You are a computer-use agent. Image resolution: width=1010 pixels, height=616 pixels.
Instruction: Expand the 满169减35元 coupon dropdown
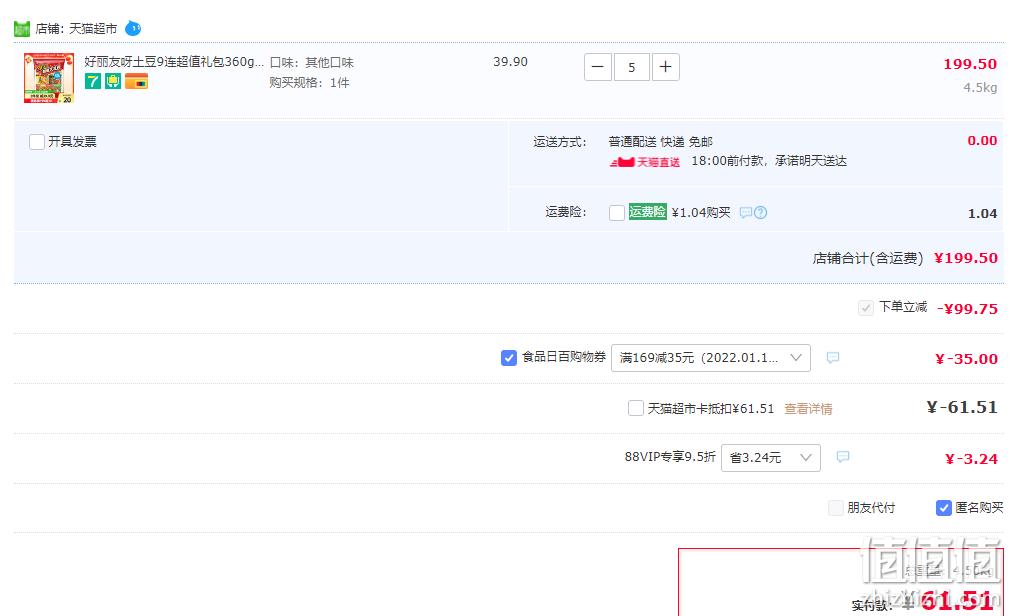click(710, 358)
